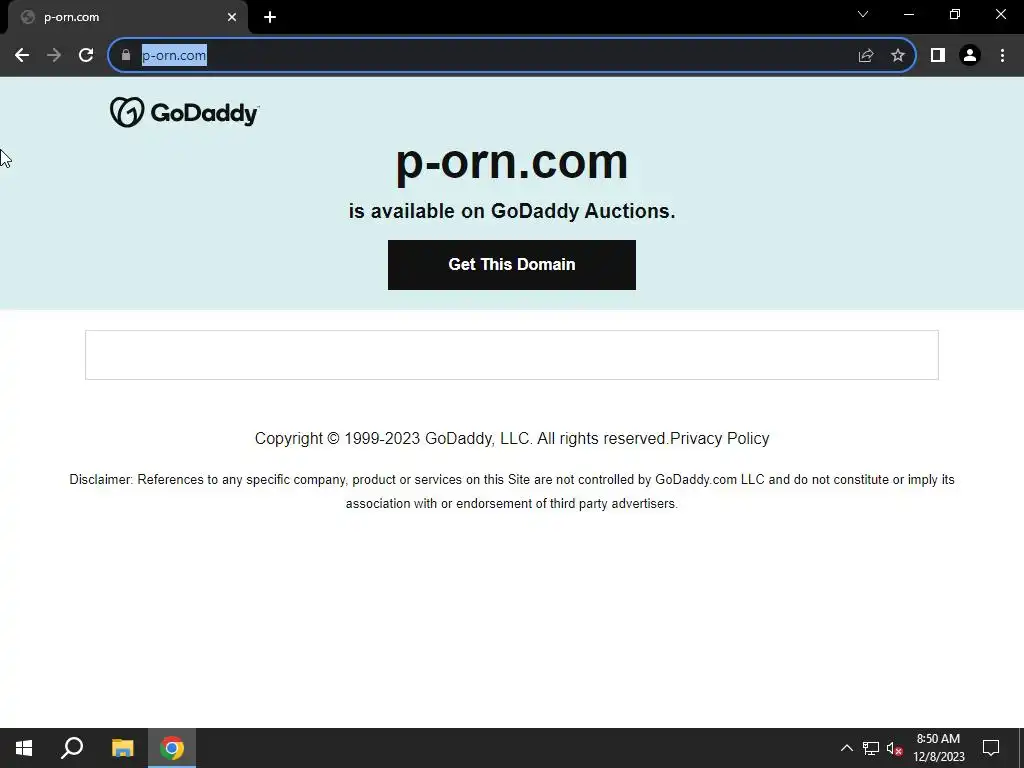Open Windows Start menu
Viewport: 1024px width, 768px height.
click(24, 748)
